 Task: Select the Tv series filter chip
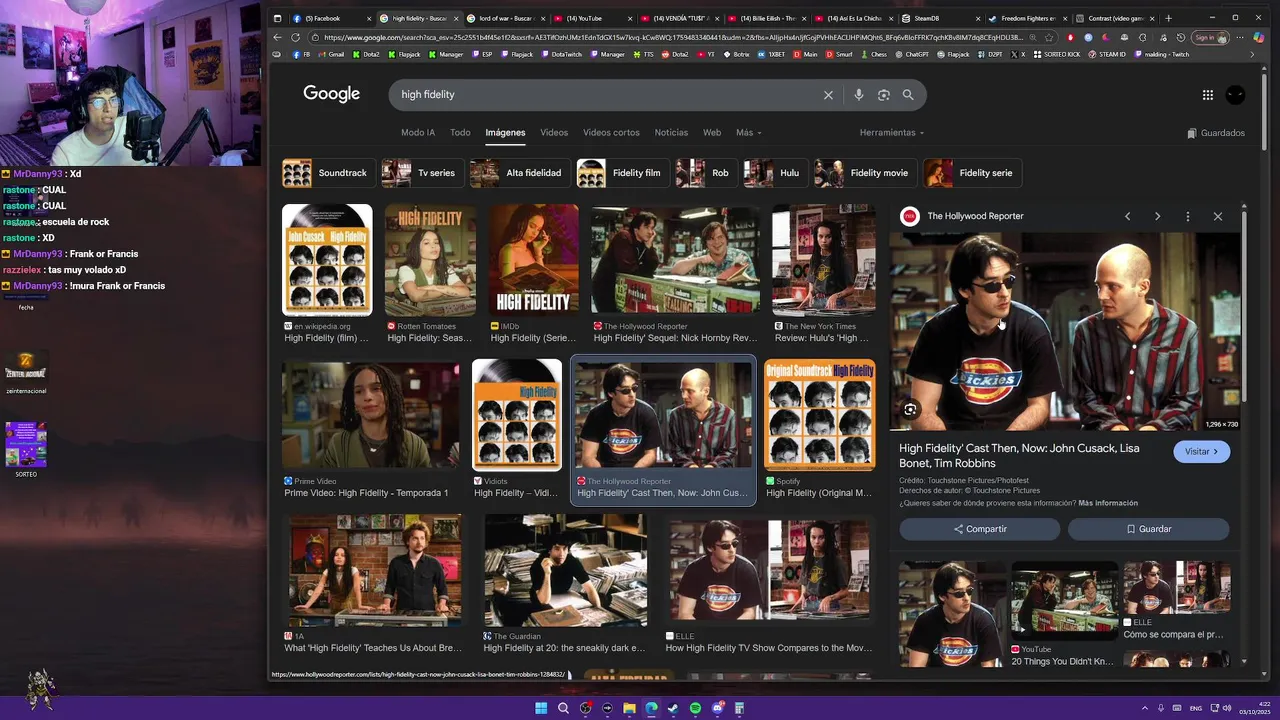422,173
